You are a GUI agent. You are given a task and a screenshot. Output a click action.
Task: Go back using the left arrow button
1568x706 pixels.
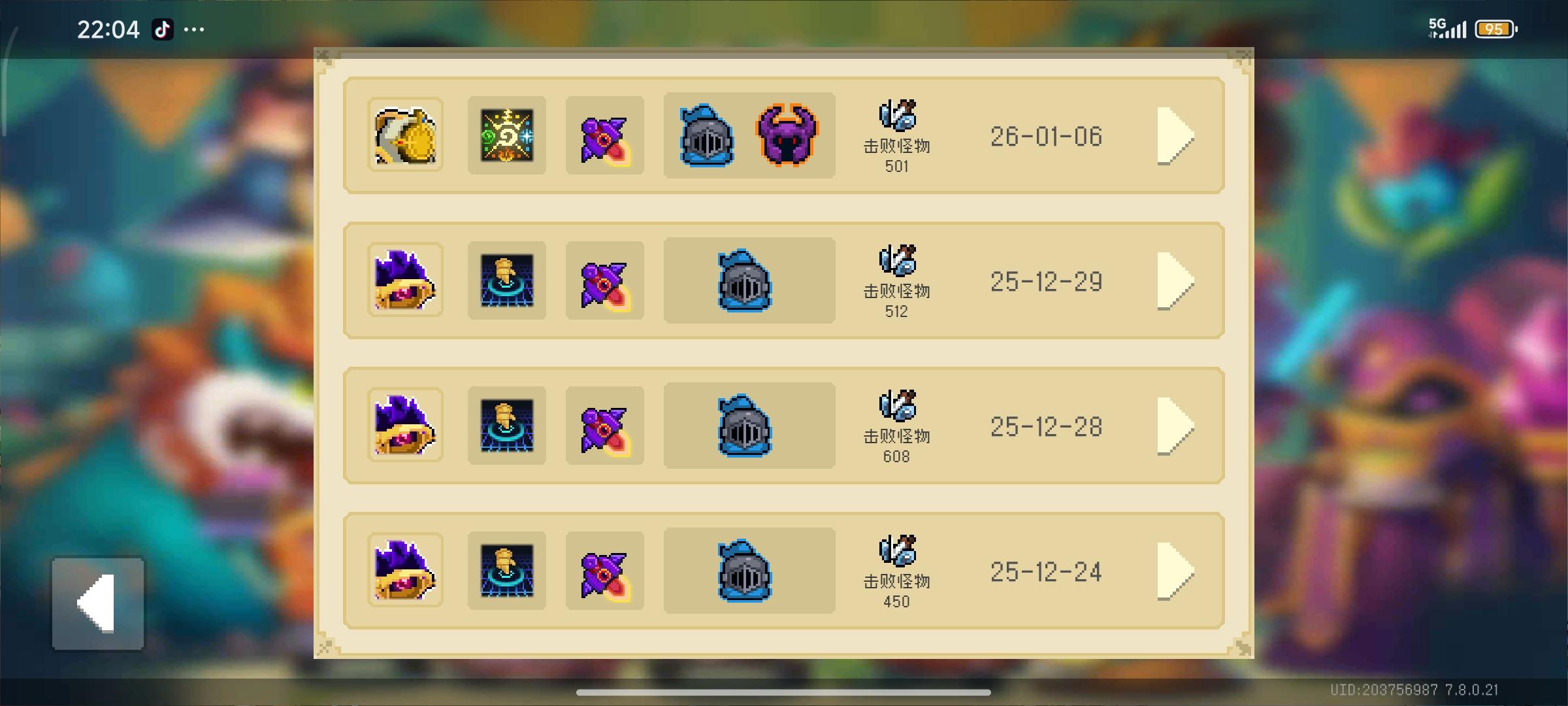pyautogui.click(x=98, y=603)
